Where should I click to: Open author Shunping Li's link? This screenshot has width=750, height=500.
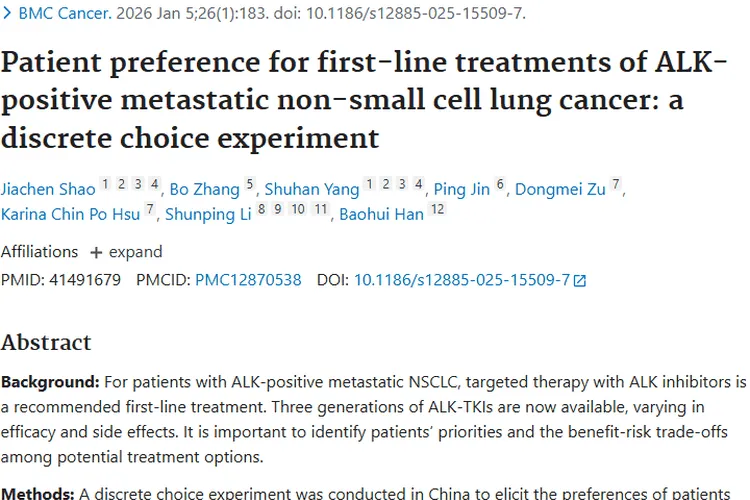207,214
